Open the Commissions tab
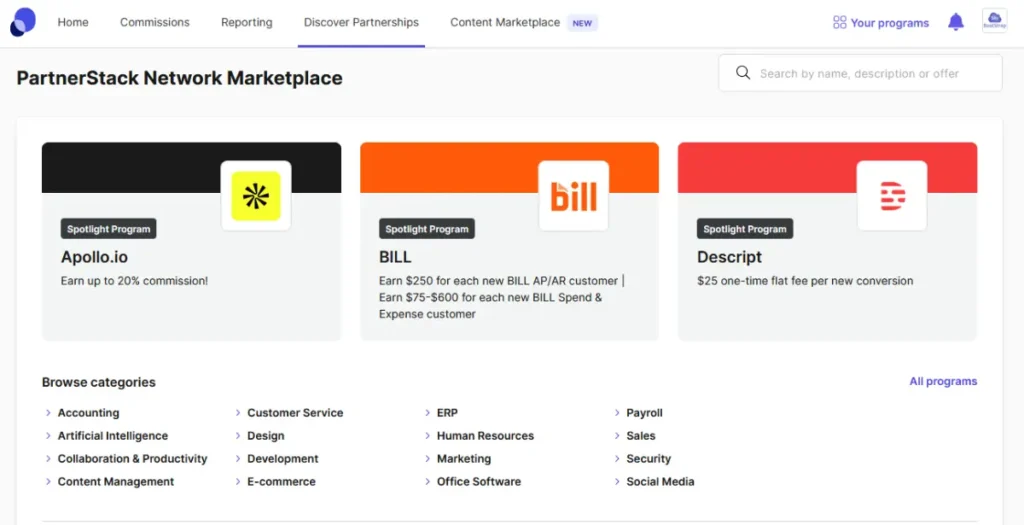This screenshot has height=525, width=1024. point(155,22)
